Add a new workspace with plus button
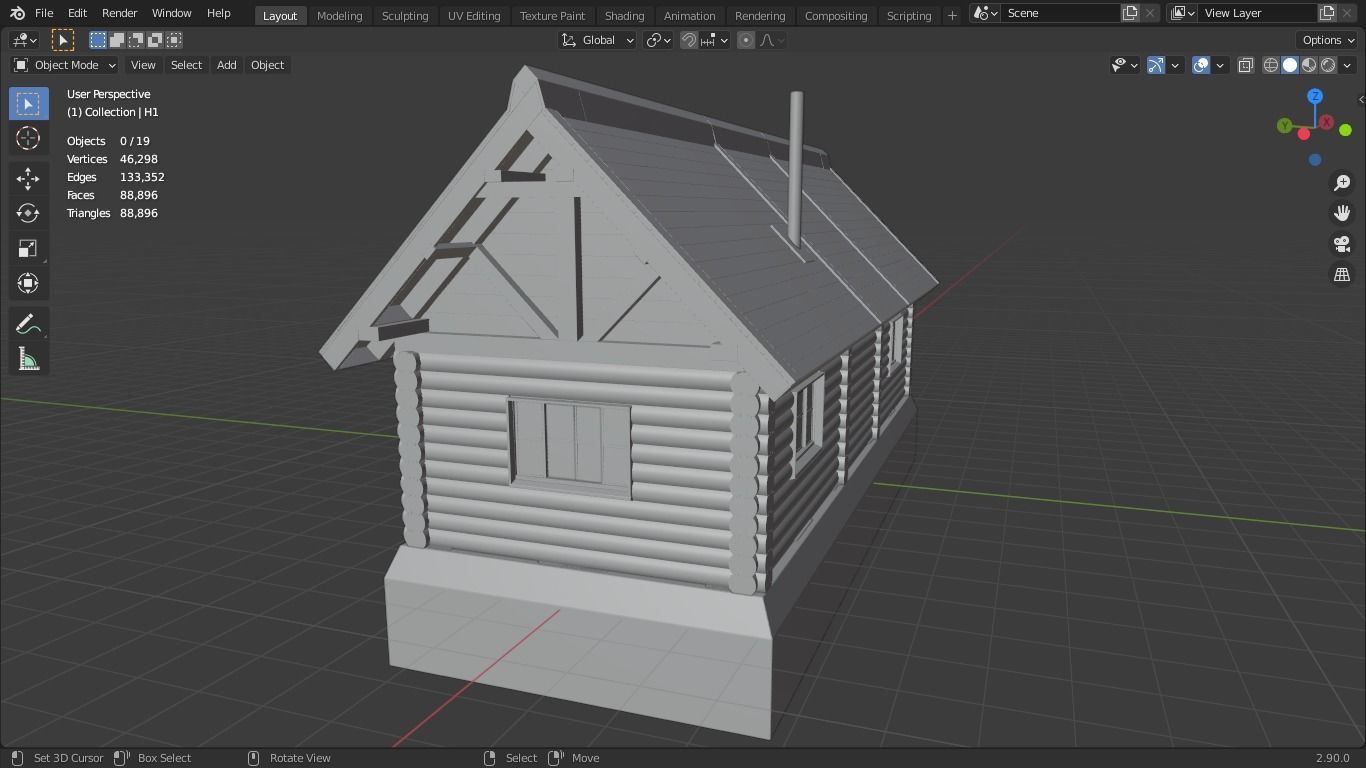 [952, 15]
